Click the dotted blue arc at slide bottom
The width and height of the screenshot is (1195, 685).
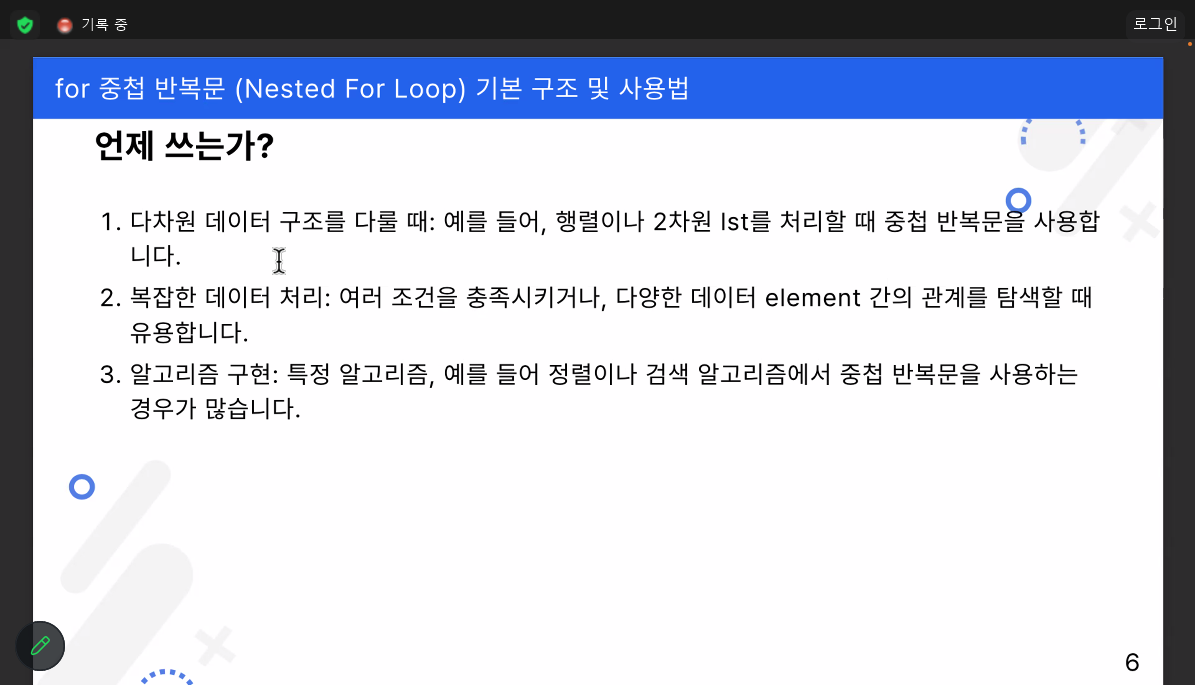pos(168,677)
